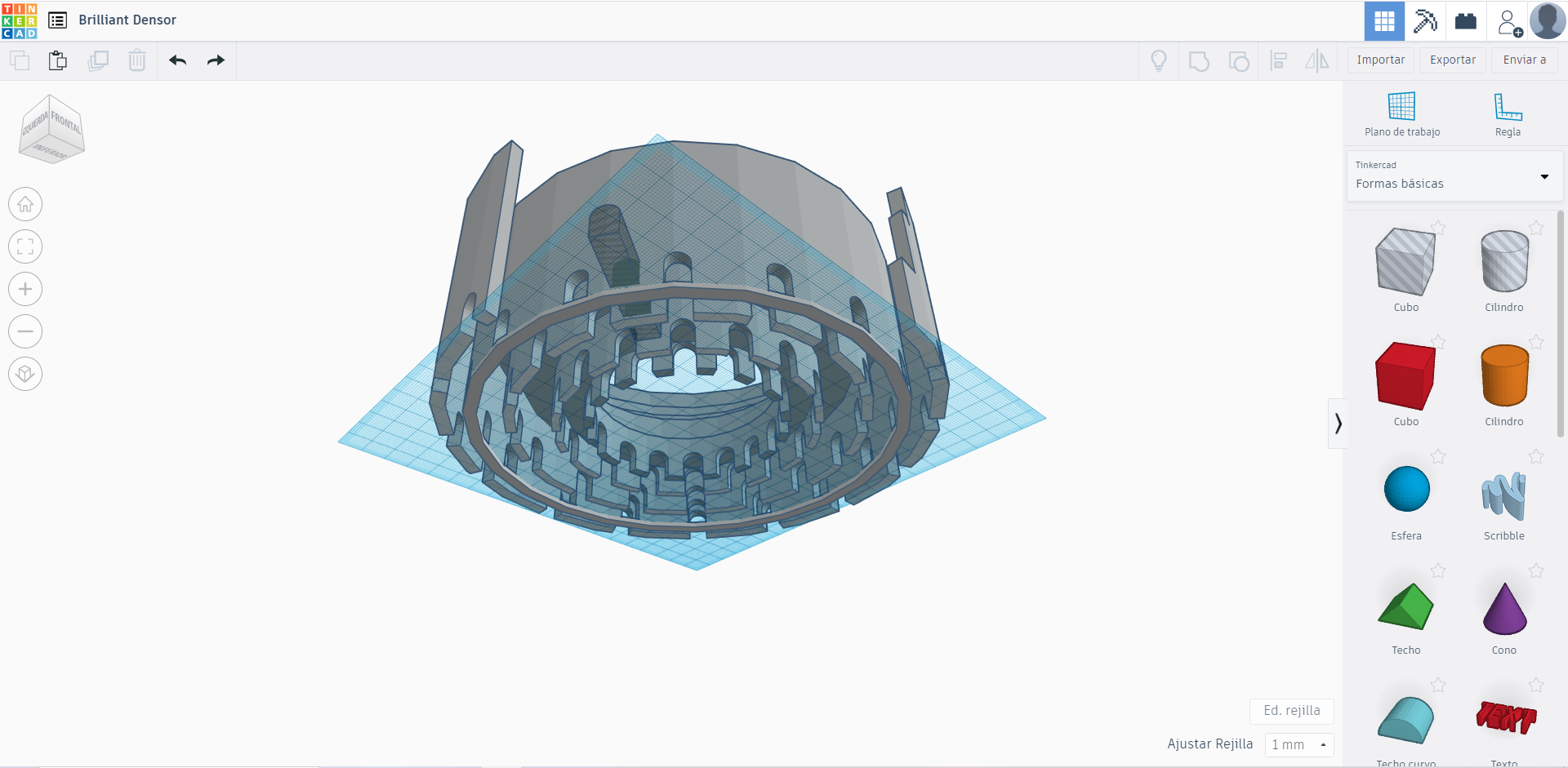The height and width of the screenshot is (768, 1568).
Task: Favorite the Scribble with star
Action: (x=1536, y=456)
